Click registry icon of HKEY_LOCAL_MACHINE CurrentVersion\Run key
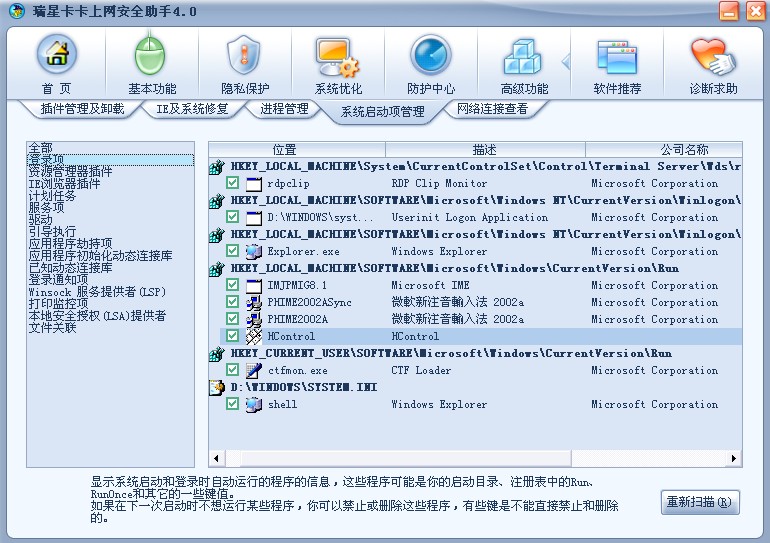The image size is (770, 543). click(x=217, y=269)
